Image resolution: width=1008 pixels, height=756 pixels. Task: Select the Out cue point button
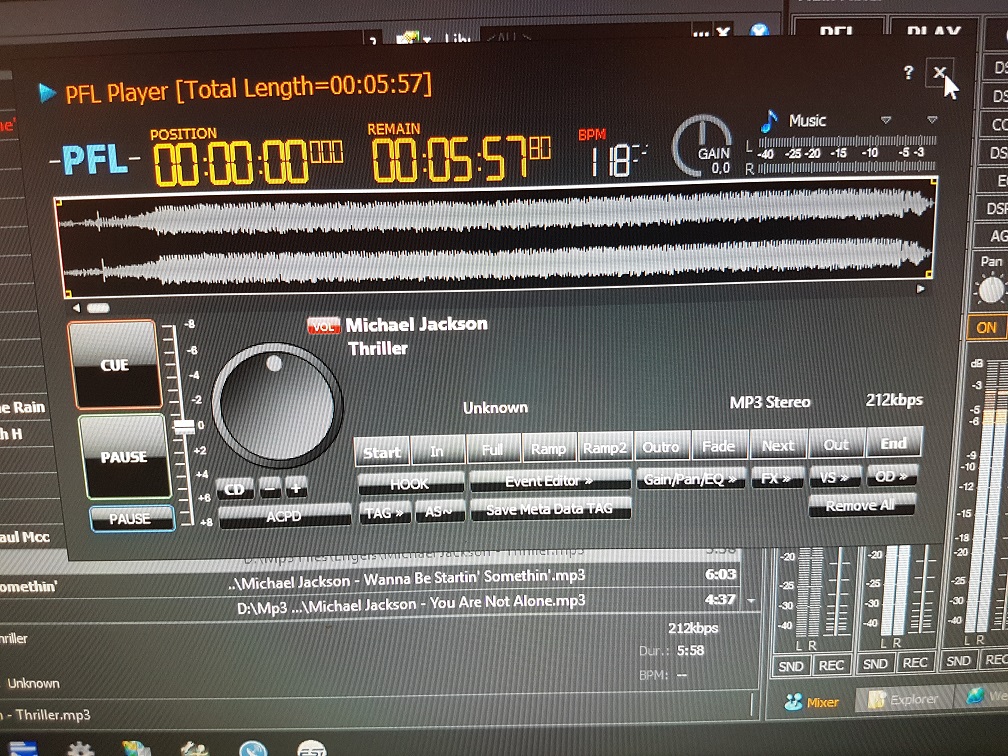pyautogui.click(x=836, y=444)
